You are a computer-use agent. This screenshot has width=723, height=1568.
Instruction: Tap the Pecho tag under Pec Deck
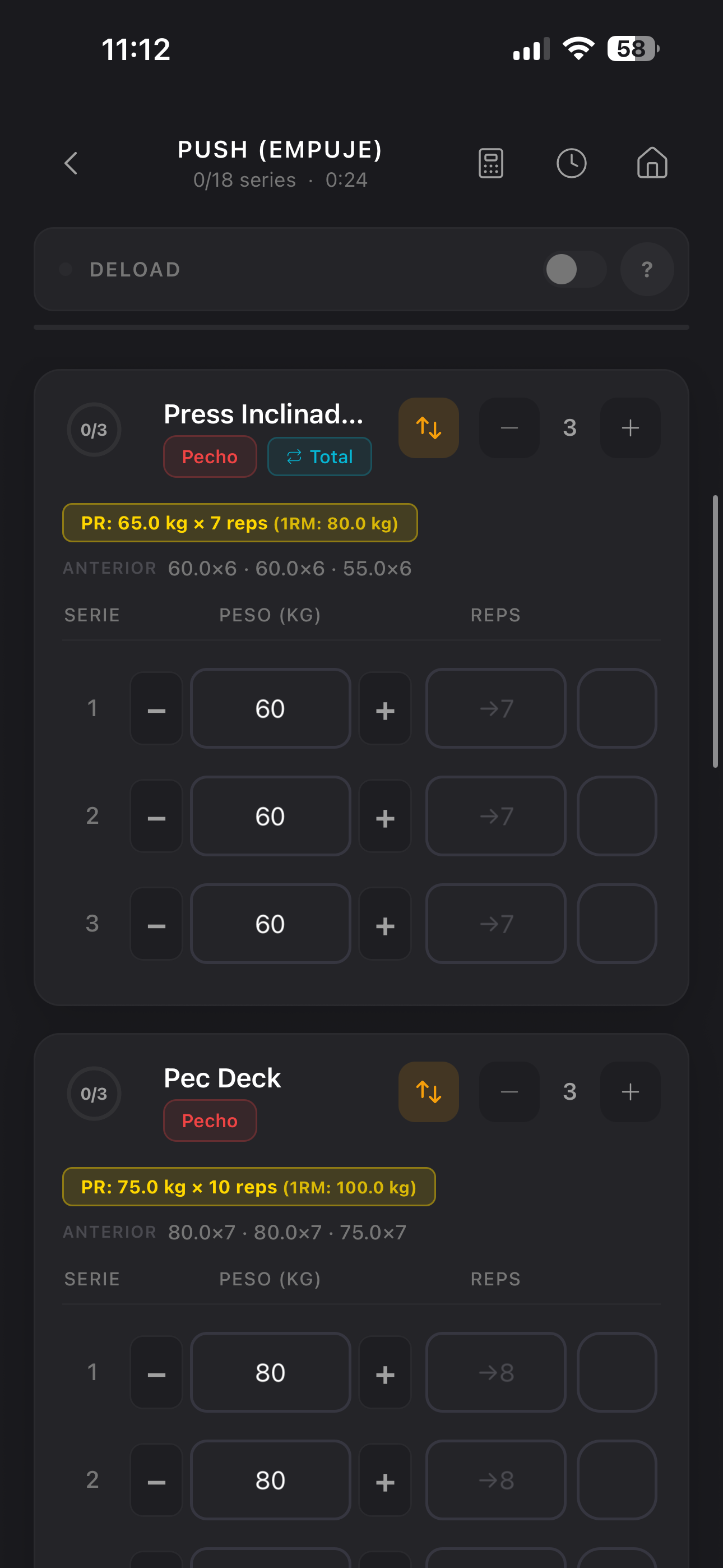click(x=210, y=1120)
